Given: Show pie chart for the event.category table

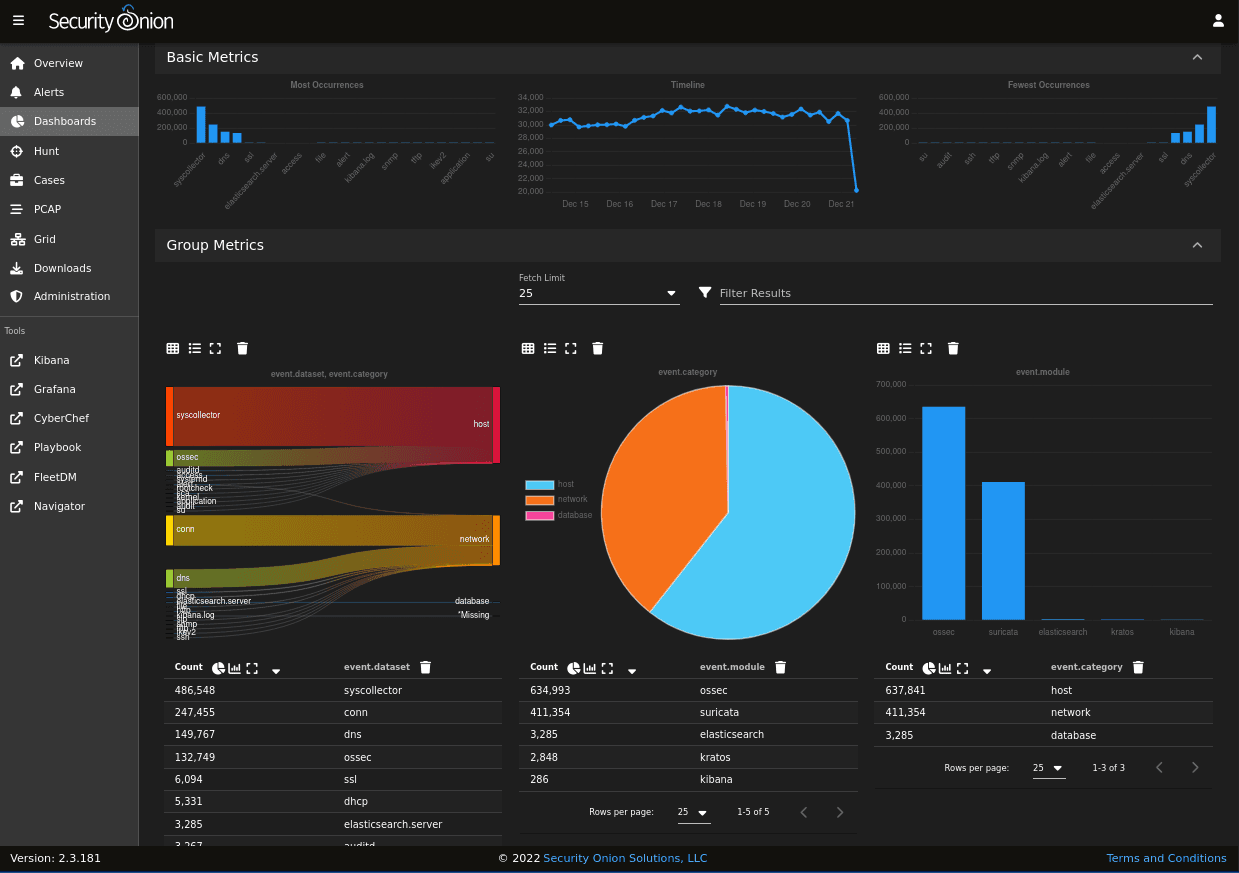Looking at the screenshot, I should point(929,668).
